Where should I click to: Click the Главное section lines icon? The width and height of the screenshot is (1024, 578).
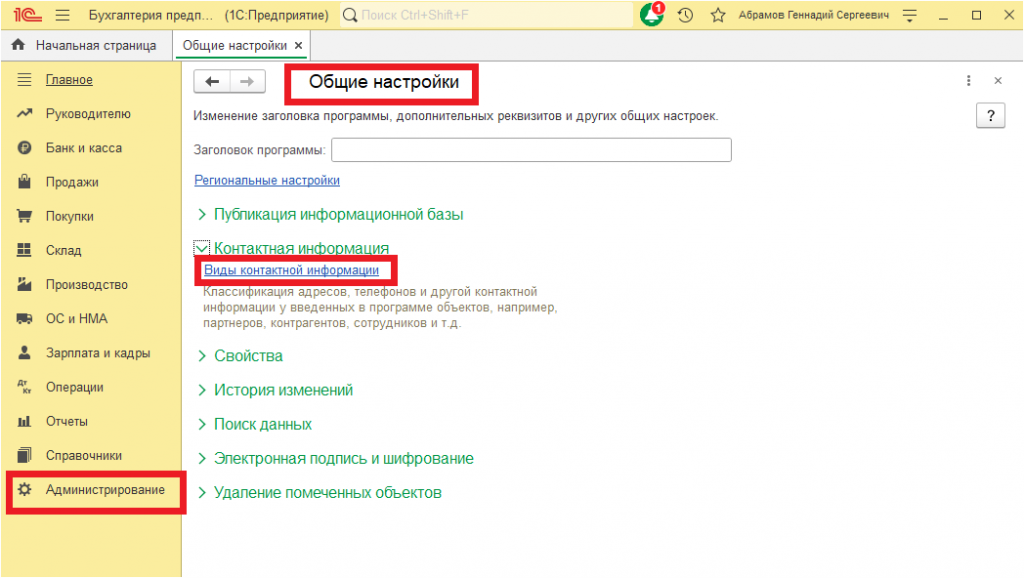point(24,80)
